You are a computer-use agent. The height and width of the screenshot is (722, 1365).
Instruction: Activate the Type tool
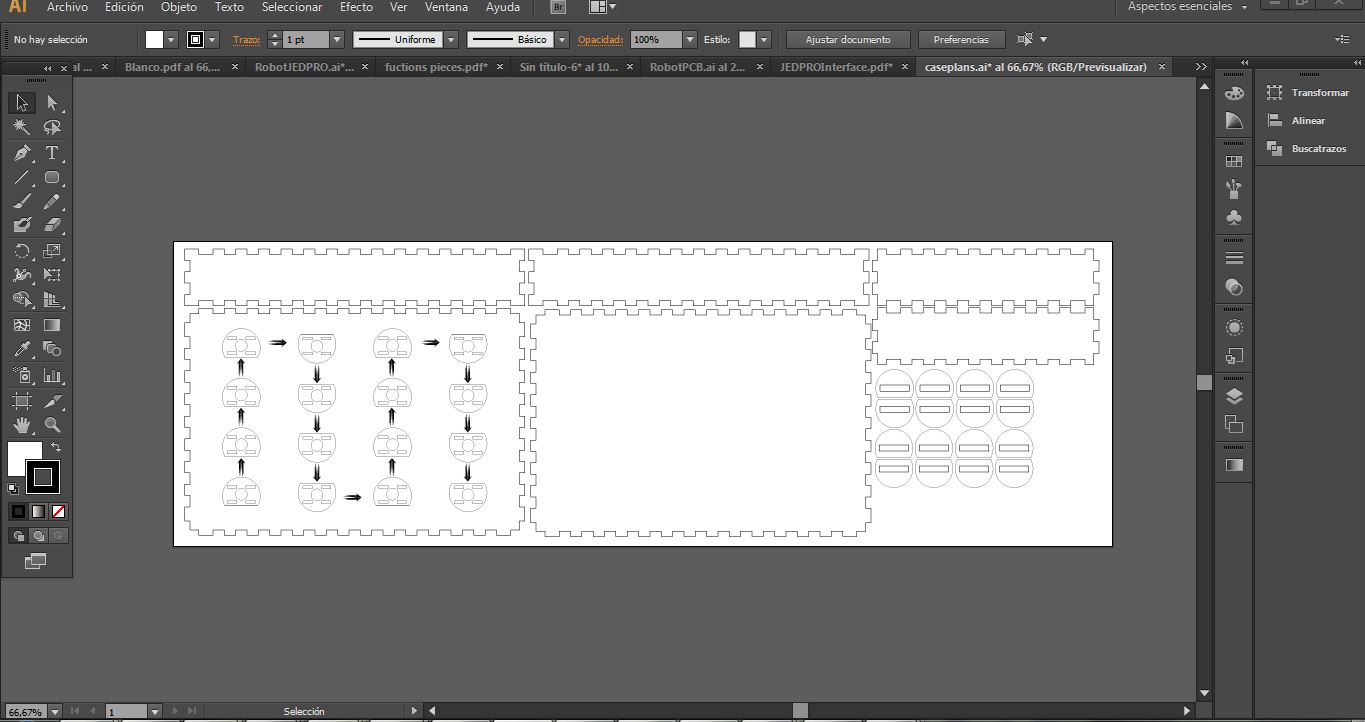(52, 153)
